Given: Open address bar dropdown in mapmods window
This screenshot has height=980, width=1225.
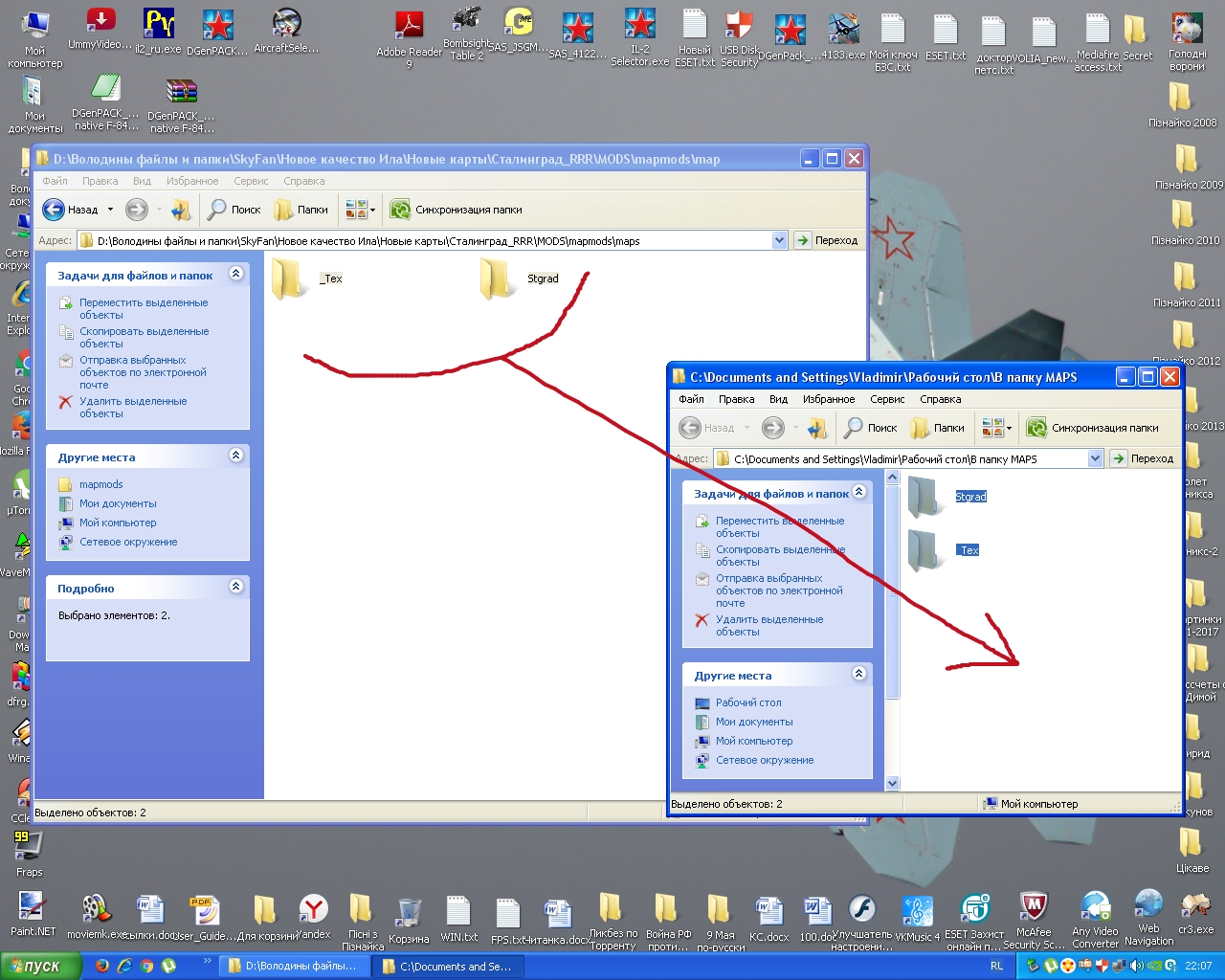Looking at the screenshot, I should click(x=779, y=240).
